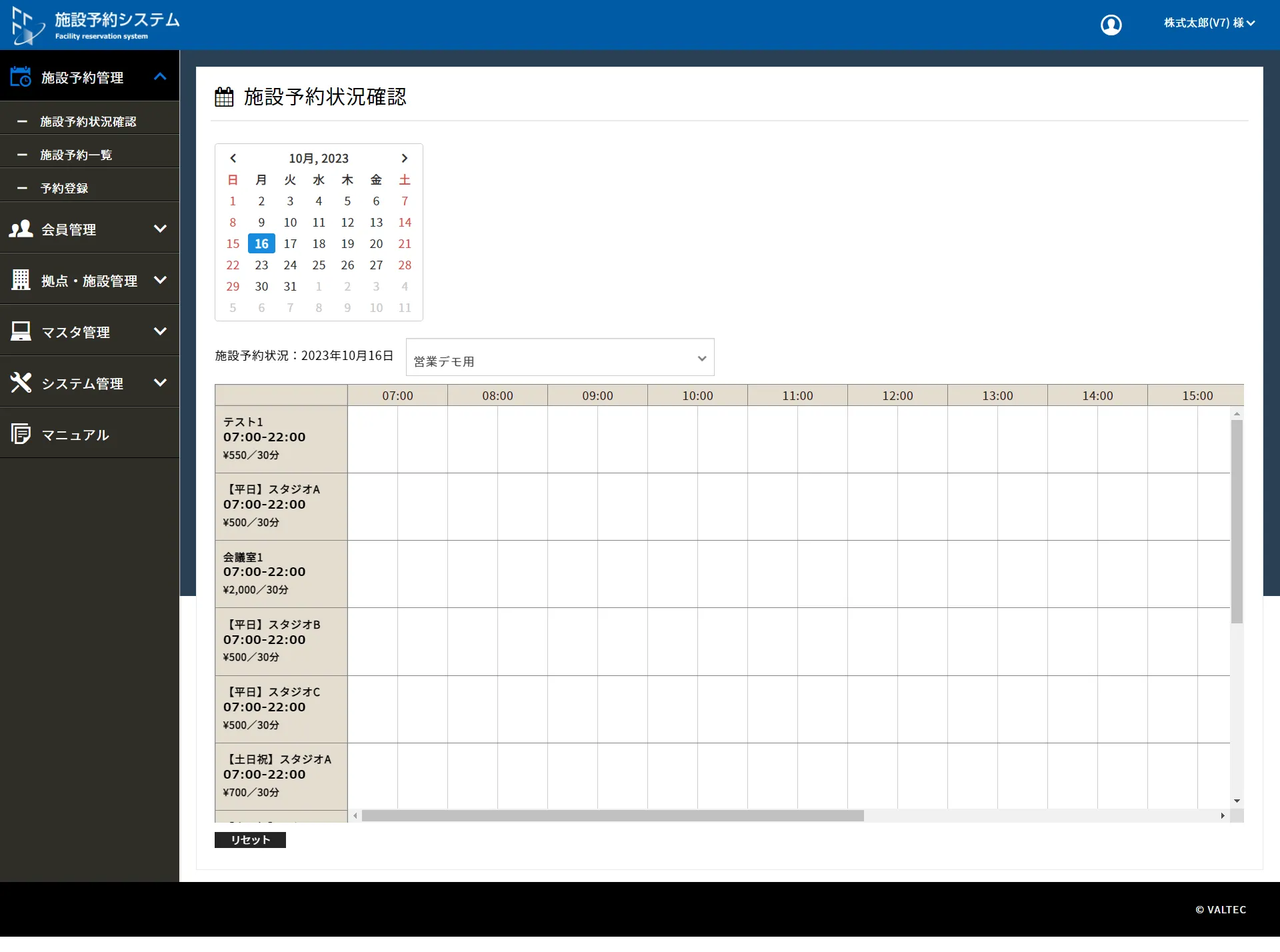Select October 31 in the calendar
1280x952 pixels.
pyautogui.click(x=290, y=287)
